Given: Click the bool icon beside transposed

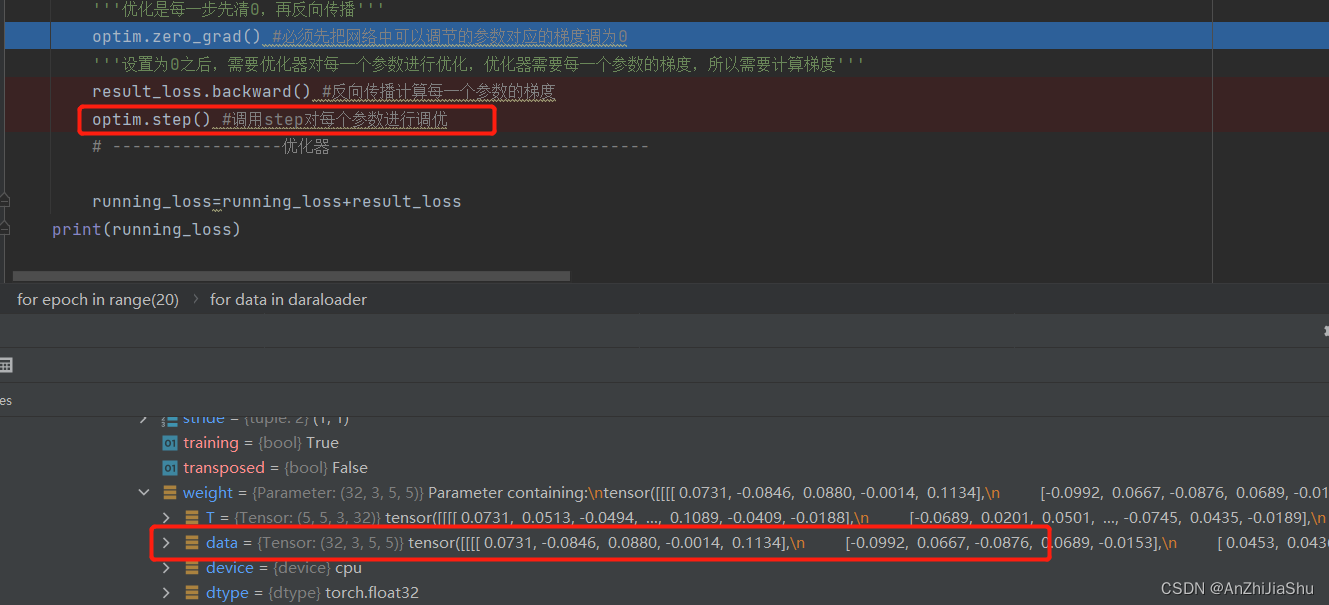Looking at the screenshot, I should tap(170, 468).
